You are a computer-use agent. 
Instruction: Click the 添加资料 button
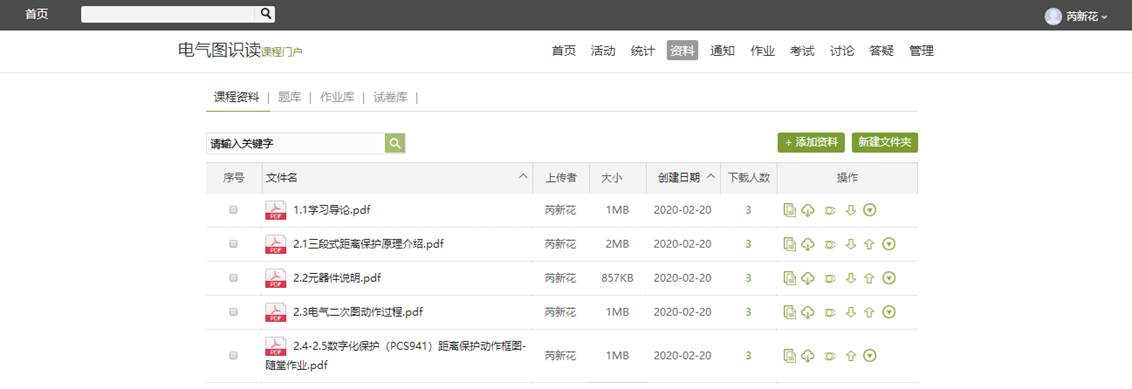[811, 143]
